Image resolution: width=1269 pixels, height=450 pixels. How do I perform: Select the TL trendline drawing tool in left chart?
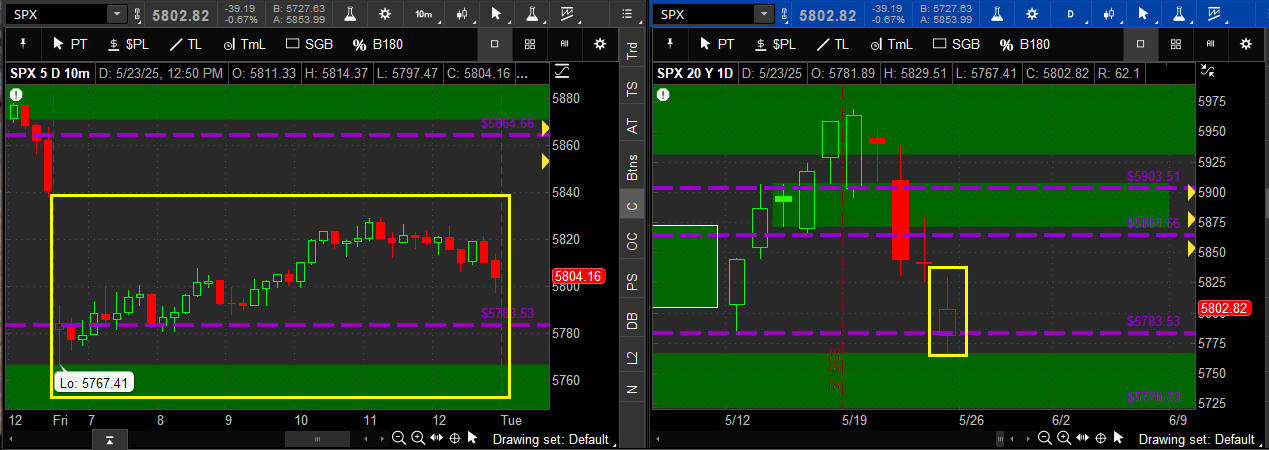pos(186,44)
